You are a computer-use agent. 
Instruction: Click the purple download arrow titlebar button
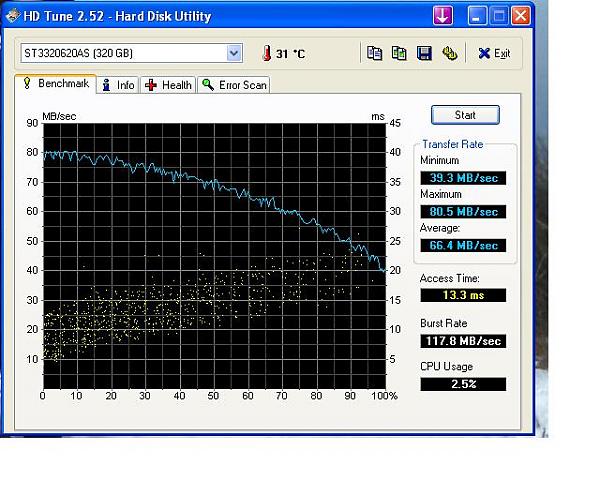[x=443, y=16]
